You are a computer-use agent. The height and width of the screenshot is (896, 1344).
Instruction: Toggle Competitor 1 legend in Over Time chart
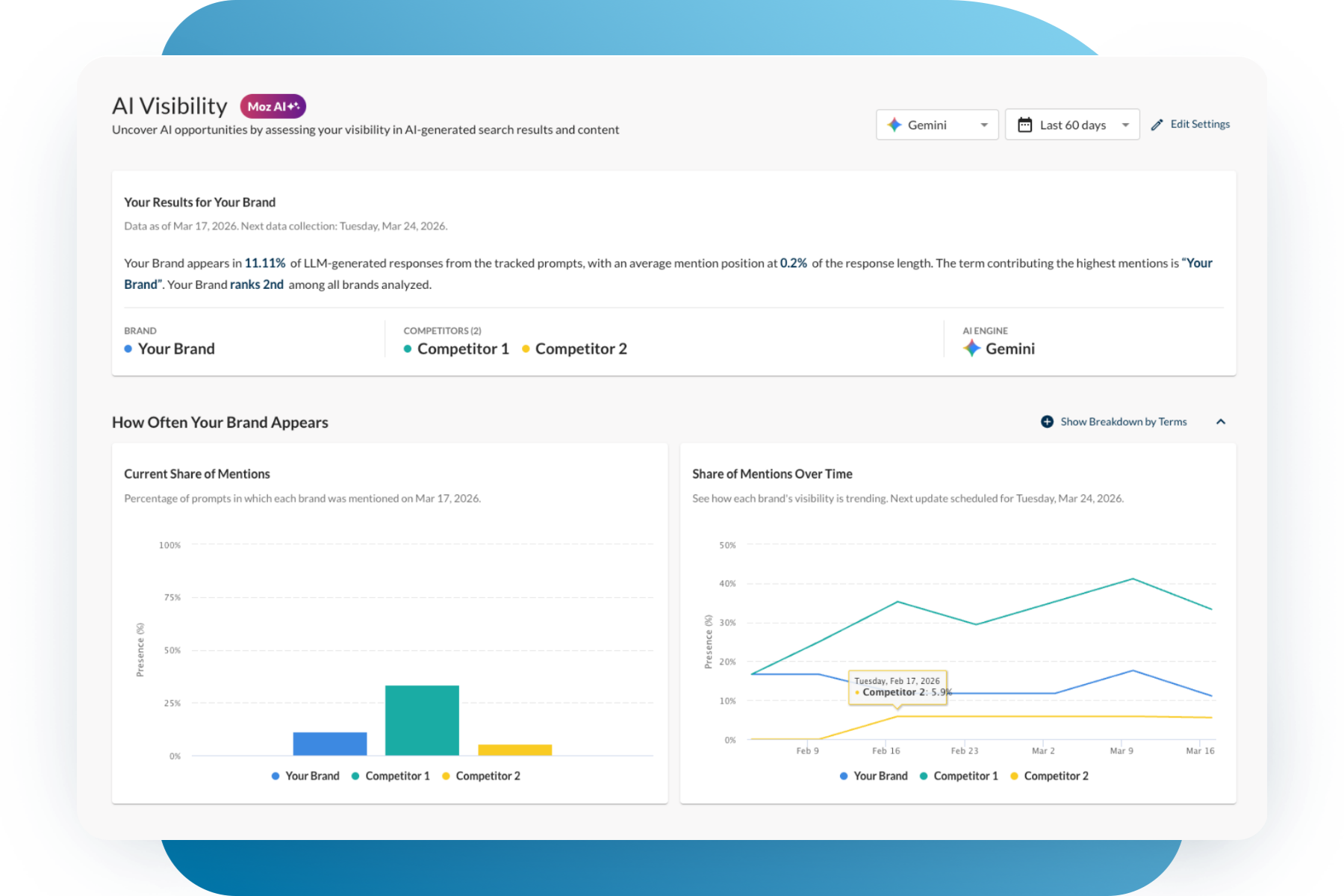point(959,776)
